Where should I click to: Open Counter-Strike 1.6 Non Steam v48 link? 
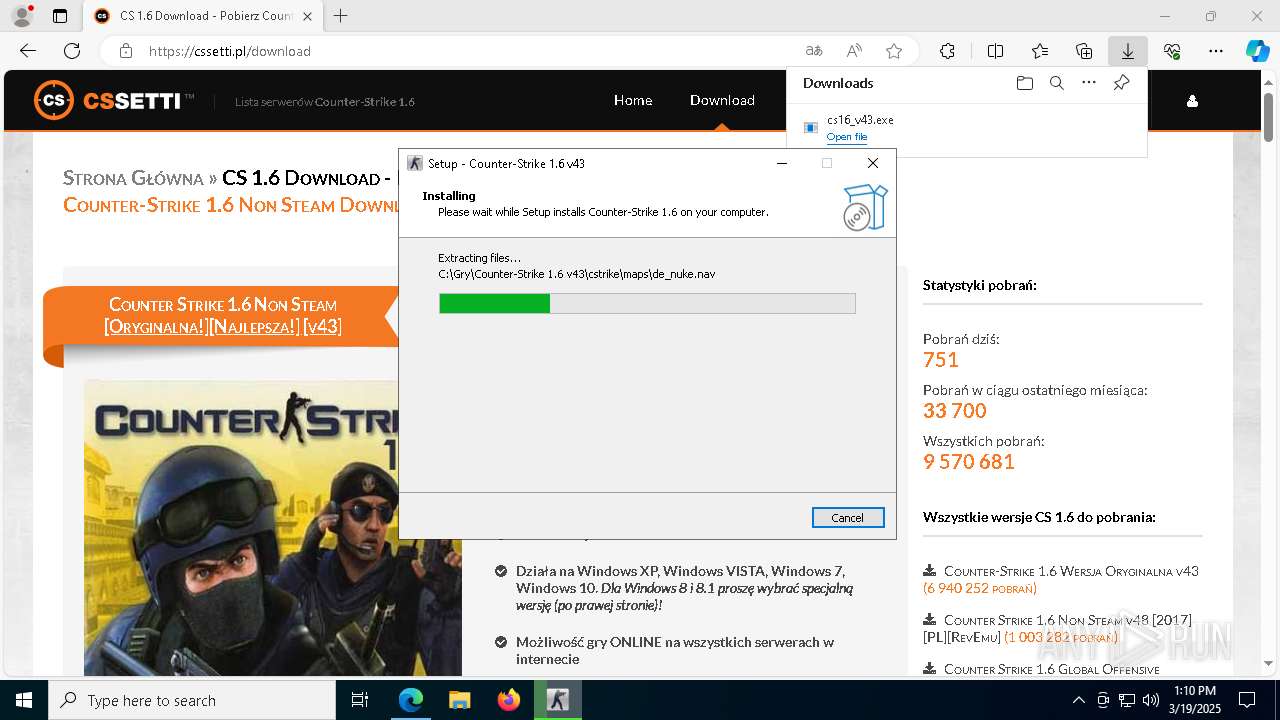1057,628
